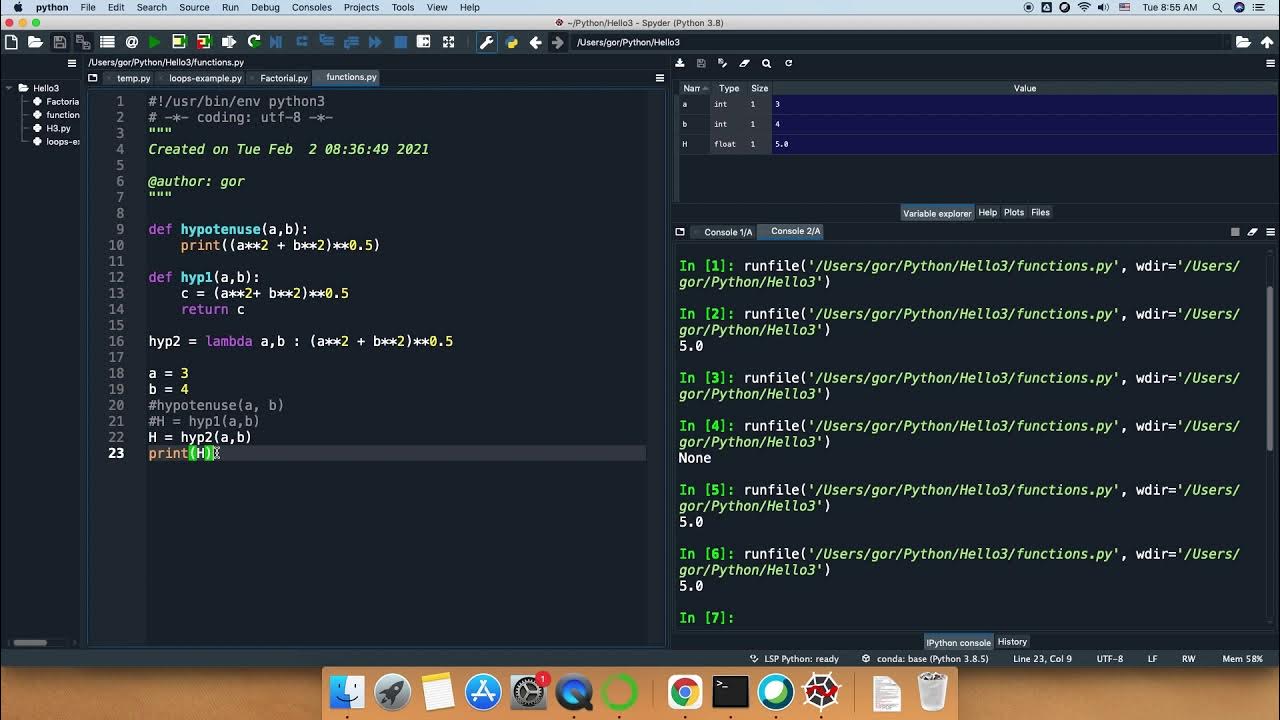
Task: Show the Files pane
Action: pyautogui.click(x=1040, y=212)
